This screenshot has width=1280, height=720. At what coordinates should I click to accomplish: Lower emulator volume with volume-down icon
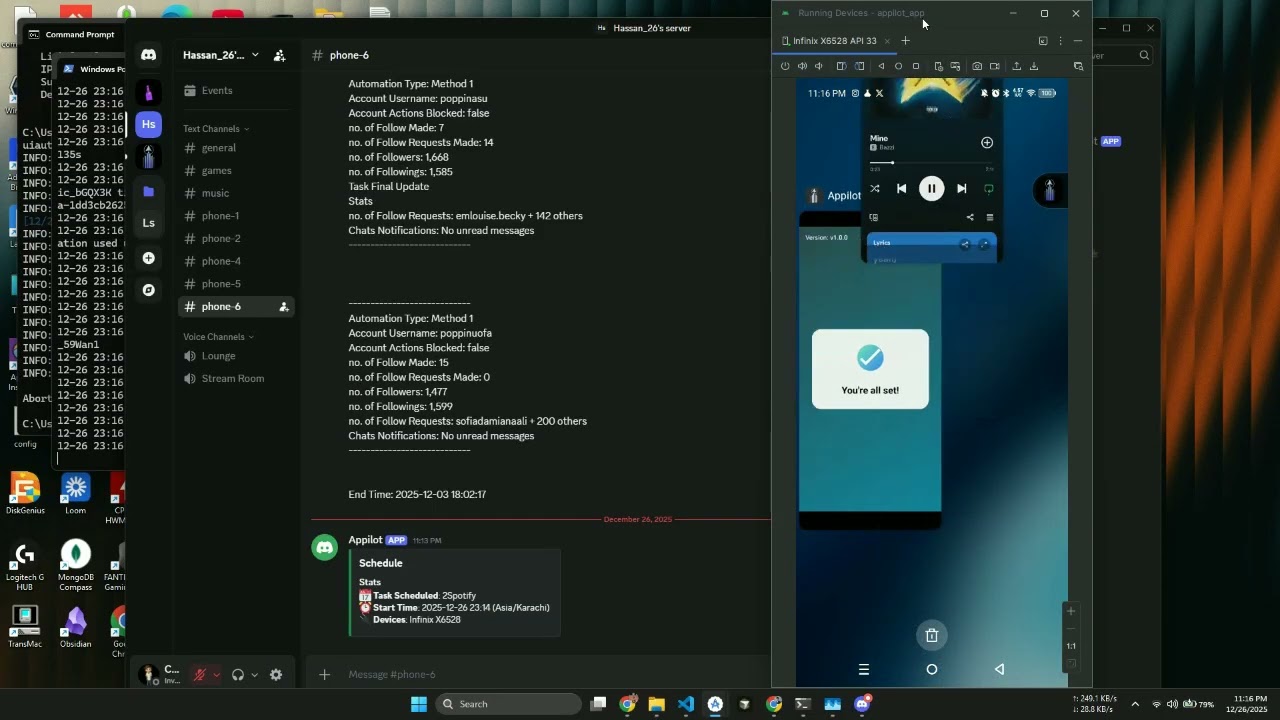pyautogui.click(x=819, y=66)
